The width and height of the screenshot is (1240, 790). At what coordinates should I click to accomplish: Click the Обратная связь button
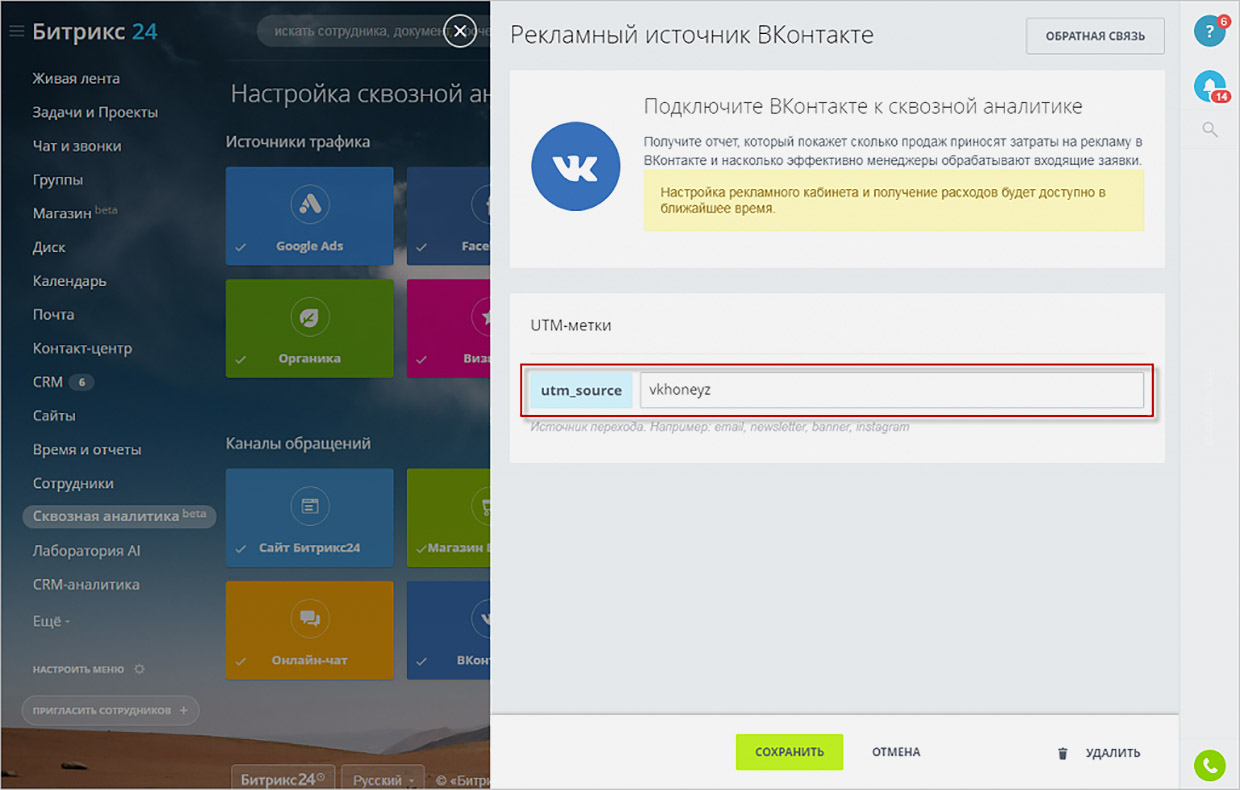coord(1095,36)
